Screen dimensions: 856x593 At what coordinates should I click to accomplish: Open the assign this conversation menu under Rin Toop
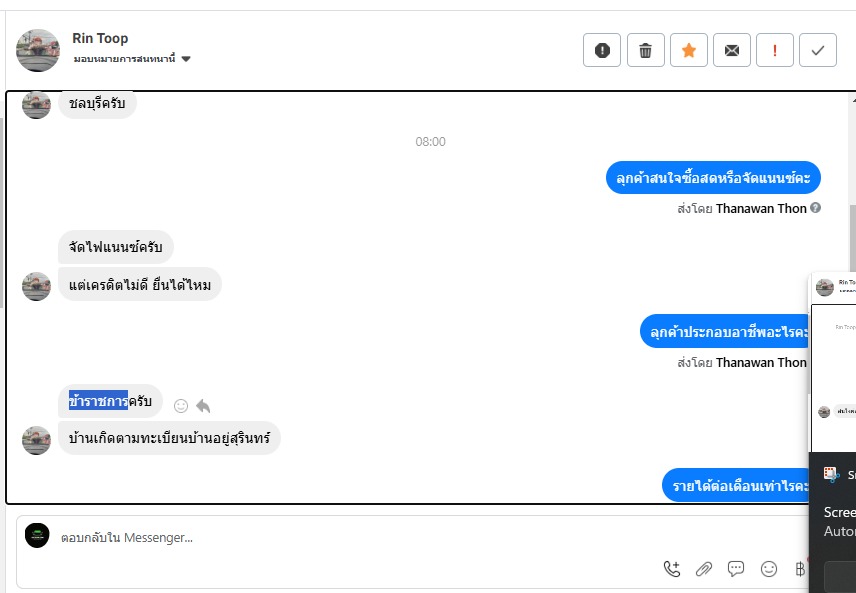(x=132, y=58)
